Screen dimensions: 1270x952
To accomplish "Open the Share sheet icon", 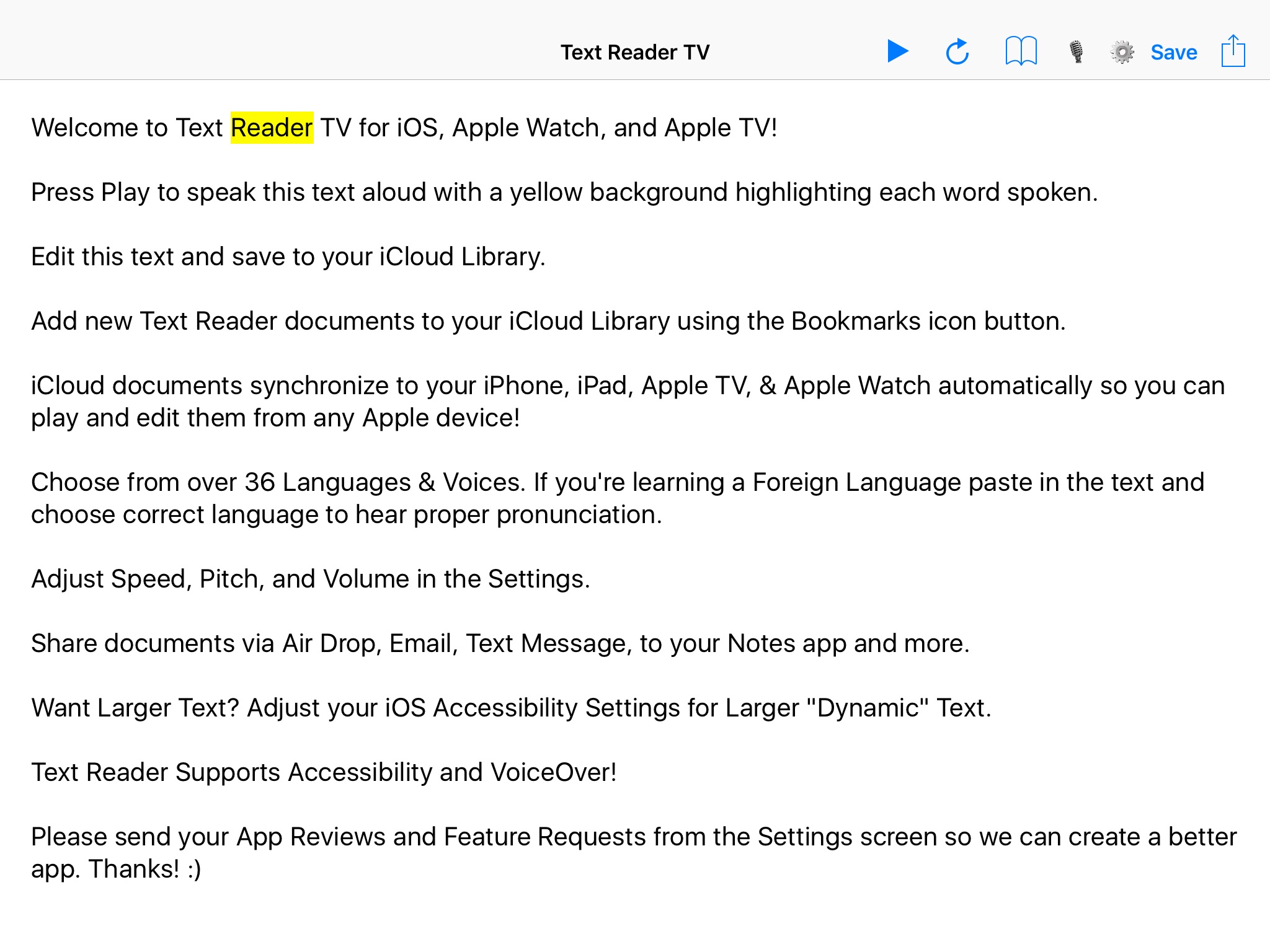I will [x=1233, y=51].
